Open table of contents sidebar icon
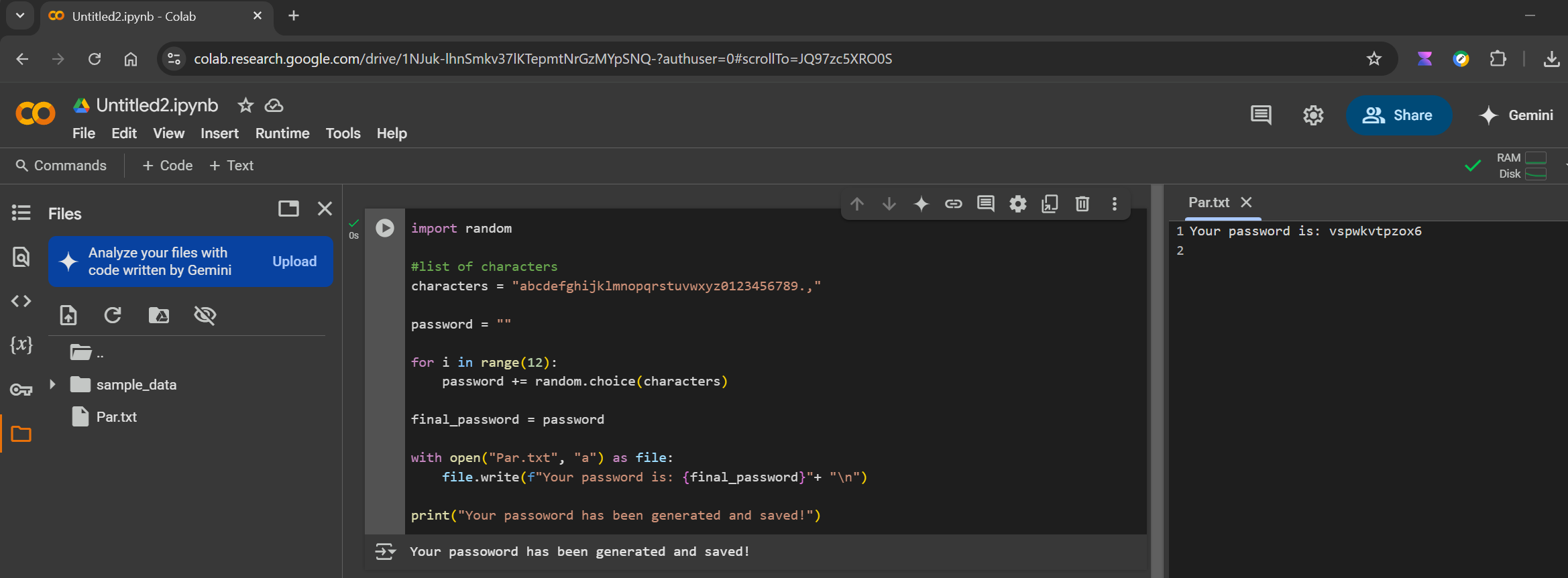 (x=21, y=213)
